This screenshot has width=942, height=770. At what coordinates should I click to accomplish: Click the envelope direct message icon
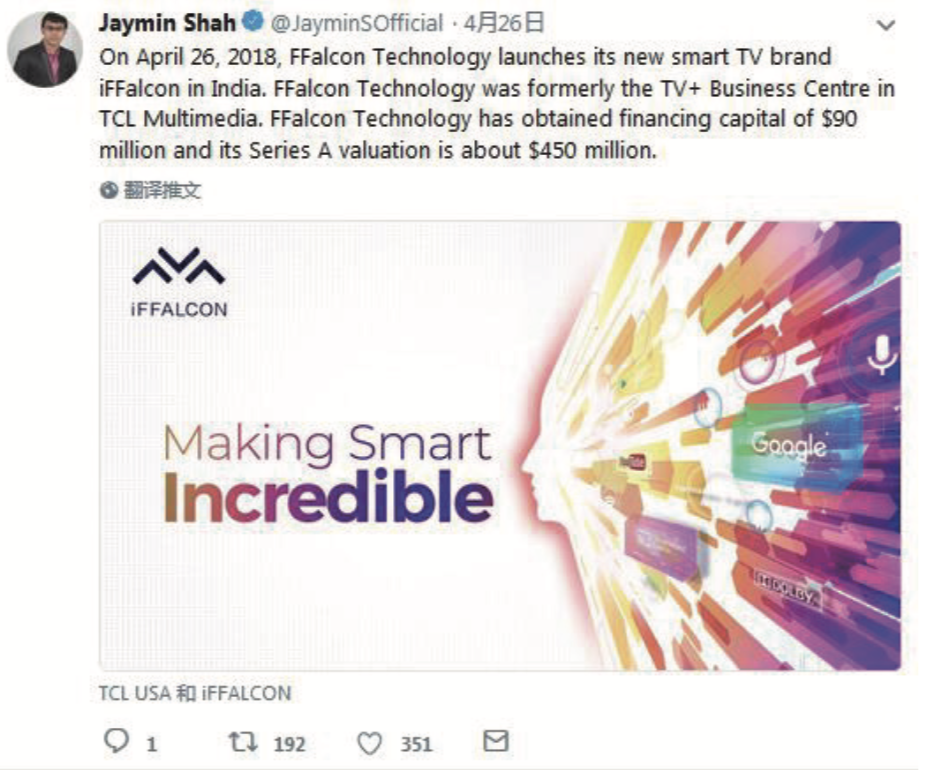tap(495, 741)
